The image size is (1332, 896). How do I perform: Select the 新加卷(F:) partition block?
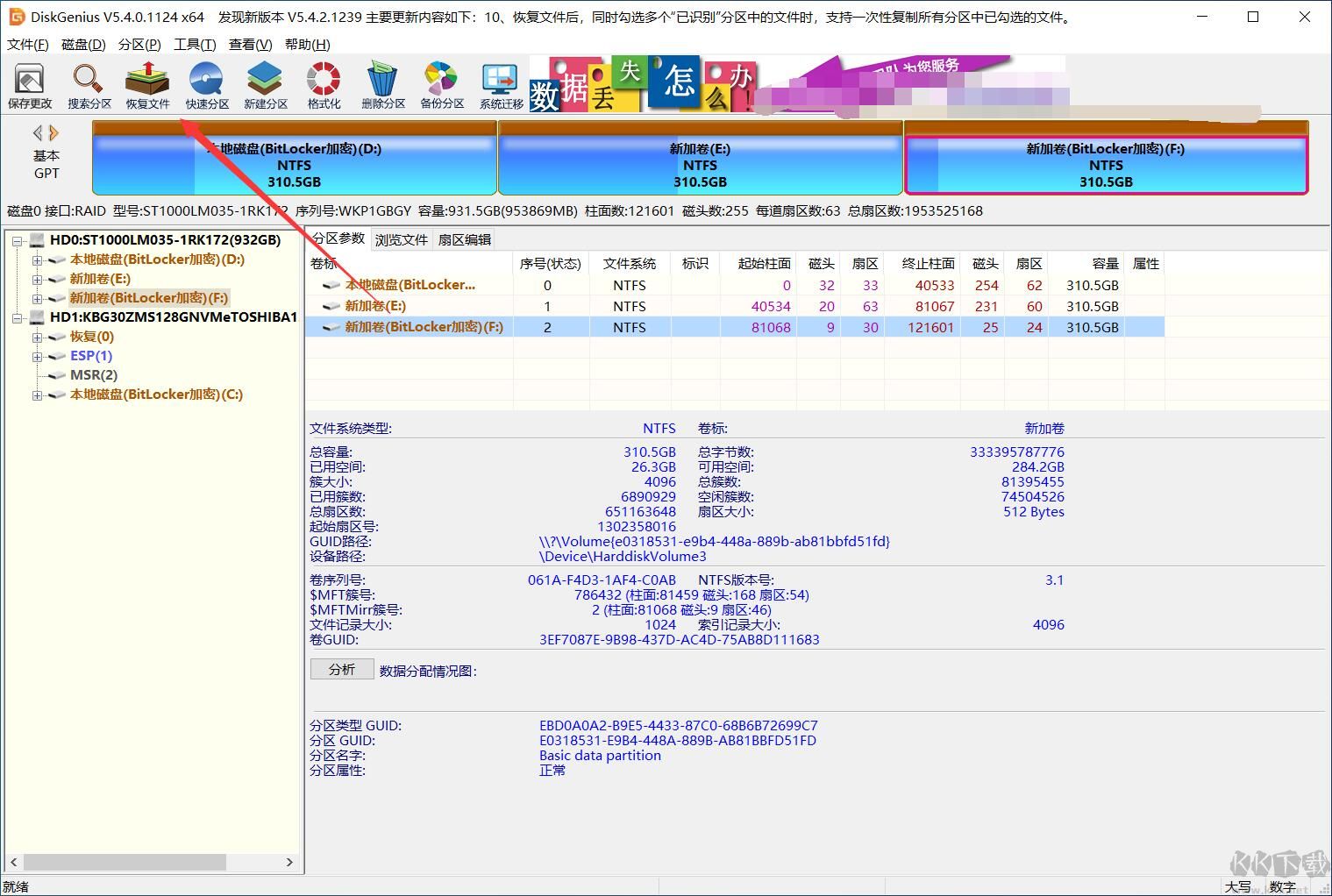(1105, 165)
